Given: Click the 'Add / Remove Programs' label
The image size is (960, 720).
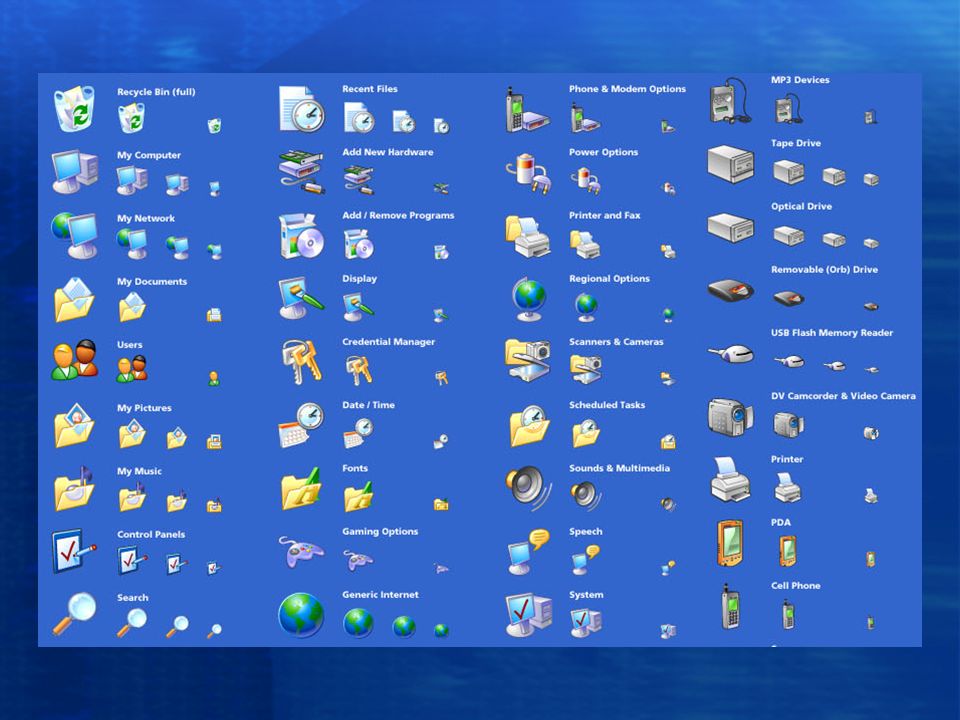Looking at the screenshot, I should click(398, 215).
